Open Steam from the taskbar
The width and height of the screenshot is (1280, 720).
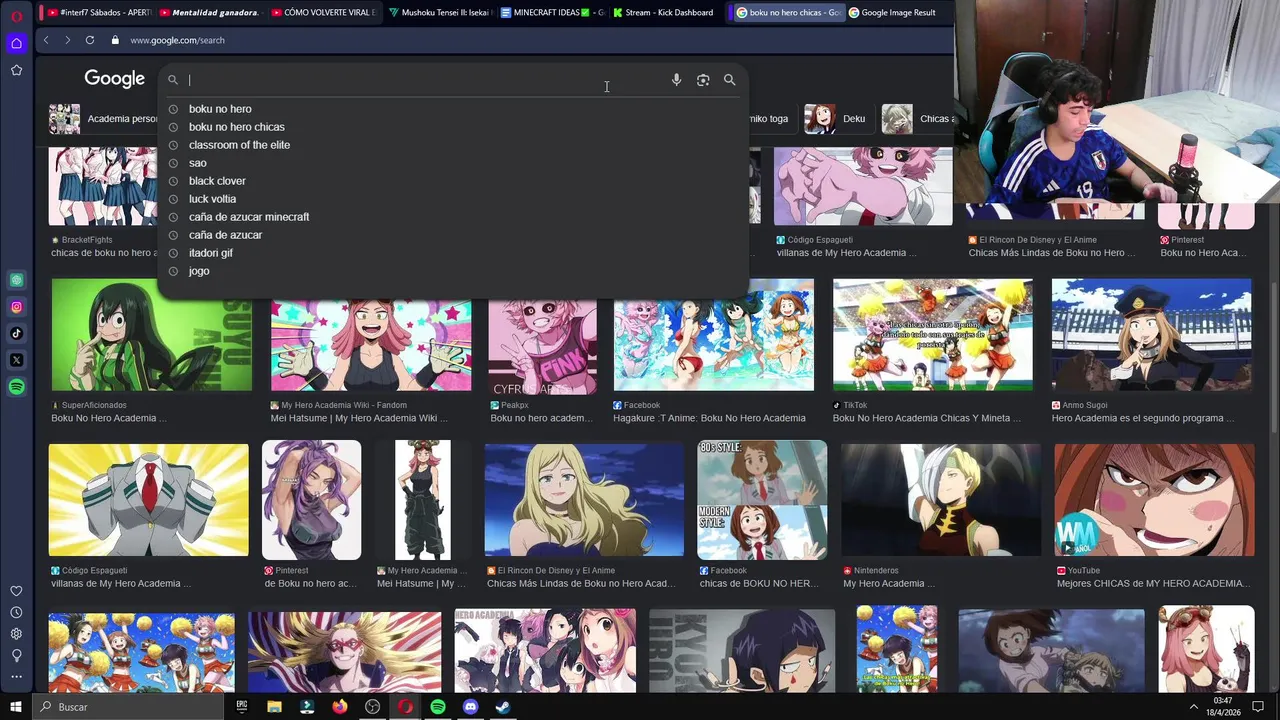pos(503,707)
